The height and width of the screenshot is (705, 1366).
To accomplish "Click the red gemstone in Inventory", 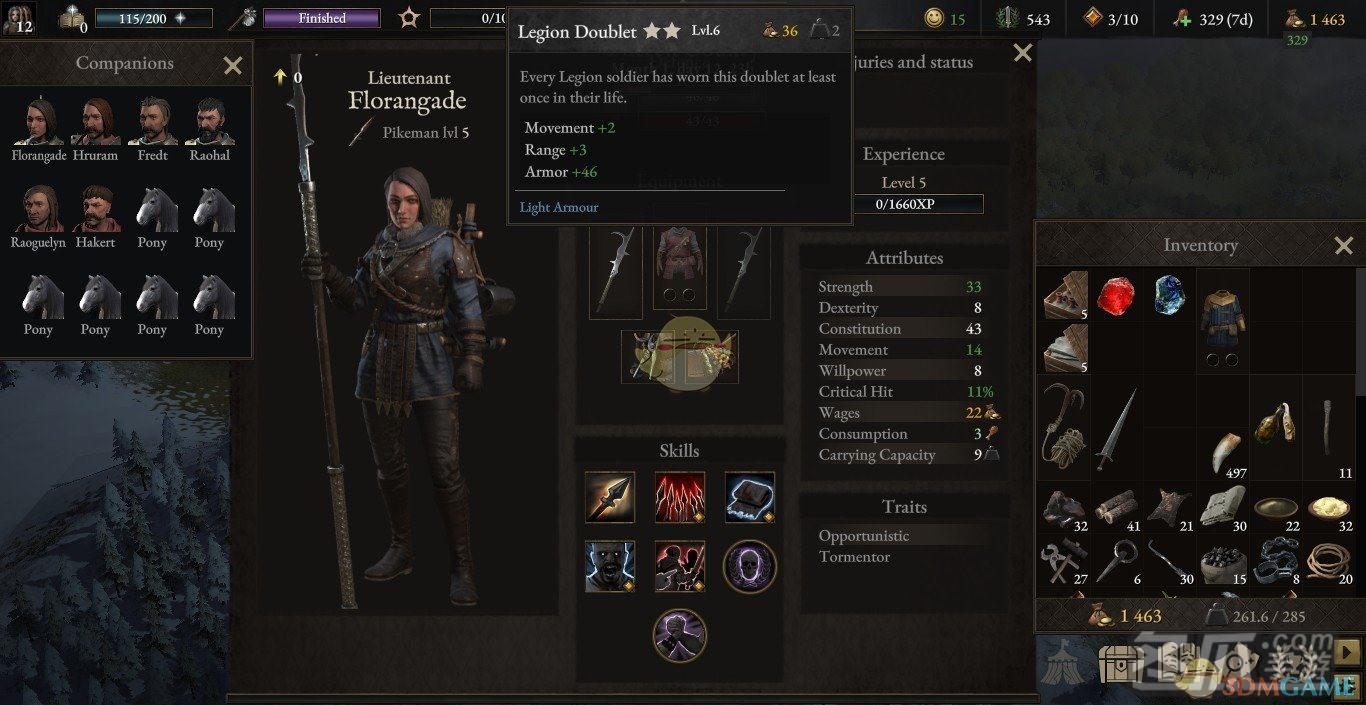I will (x=1116, y=296).
